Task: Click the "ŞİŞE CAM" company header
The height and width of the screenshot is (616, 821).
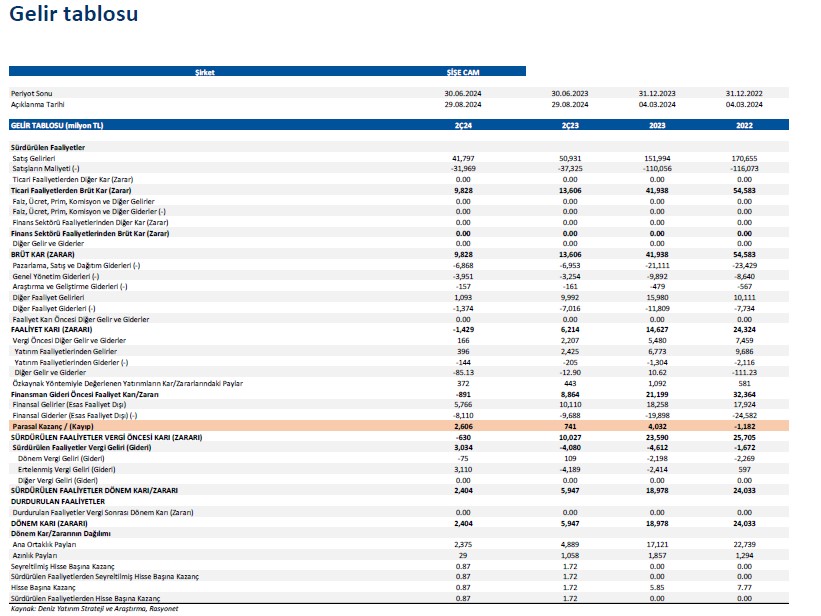Action: 462,72
